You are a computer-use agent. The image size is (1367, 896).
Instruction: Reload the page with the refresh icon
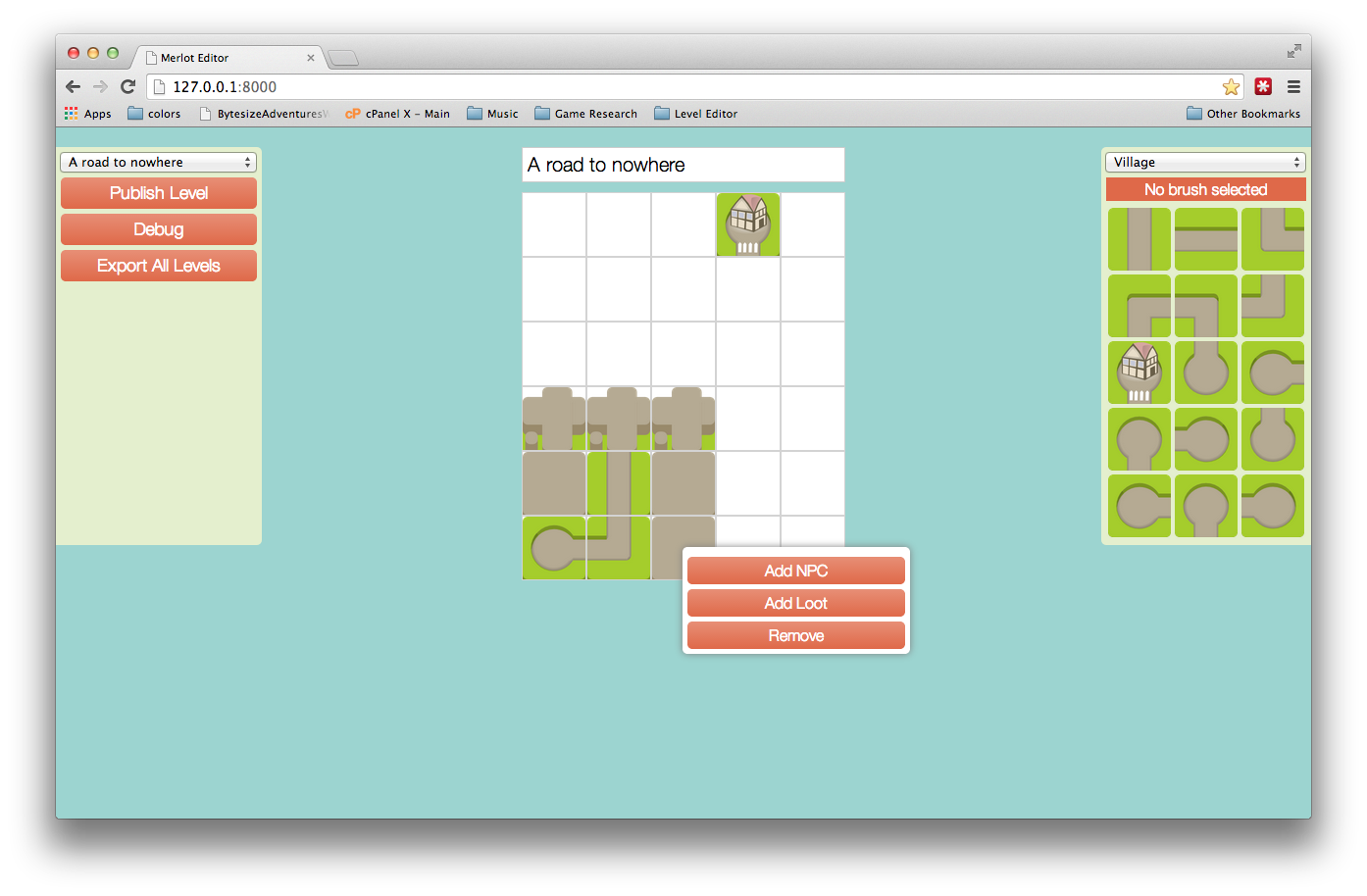click(x=127, y=86)
